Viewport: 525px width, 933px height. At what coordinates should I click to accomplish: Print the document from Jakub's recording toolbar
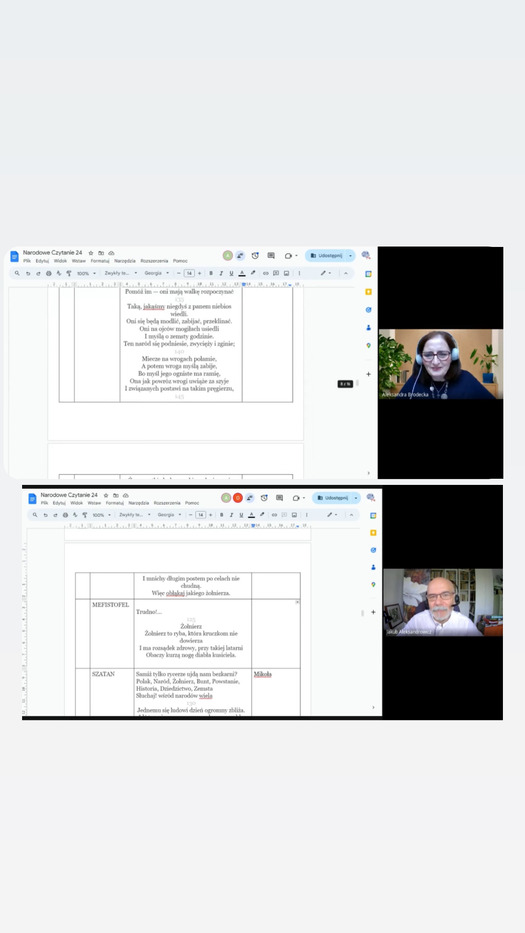pyautogui.click(x=65, y=515)
